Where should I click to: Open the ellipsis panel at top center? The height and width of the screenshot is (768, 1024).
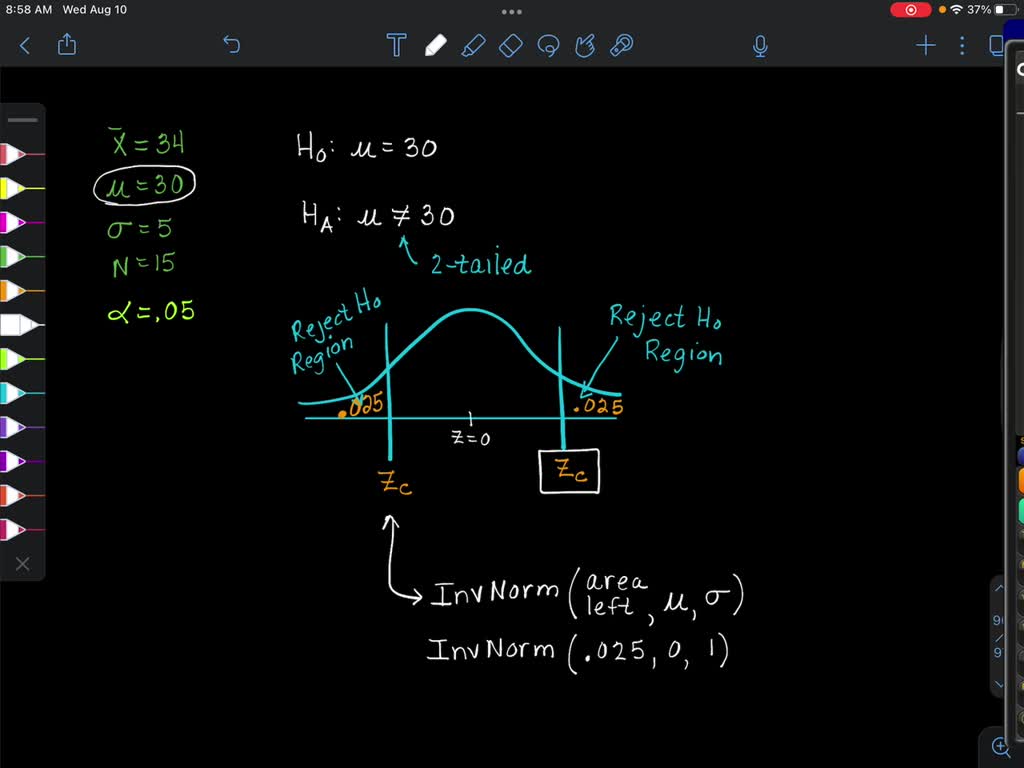click(512, 11)
